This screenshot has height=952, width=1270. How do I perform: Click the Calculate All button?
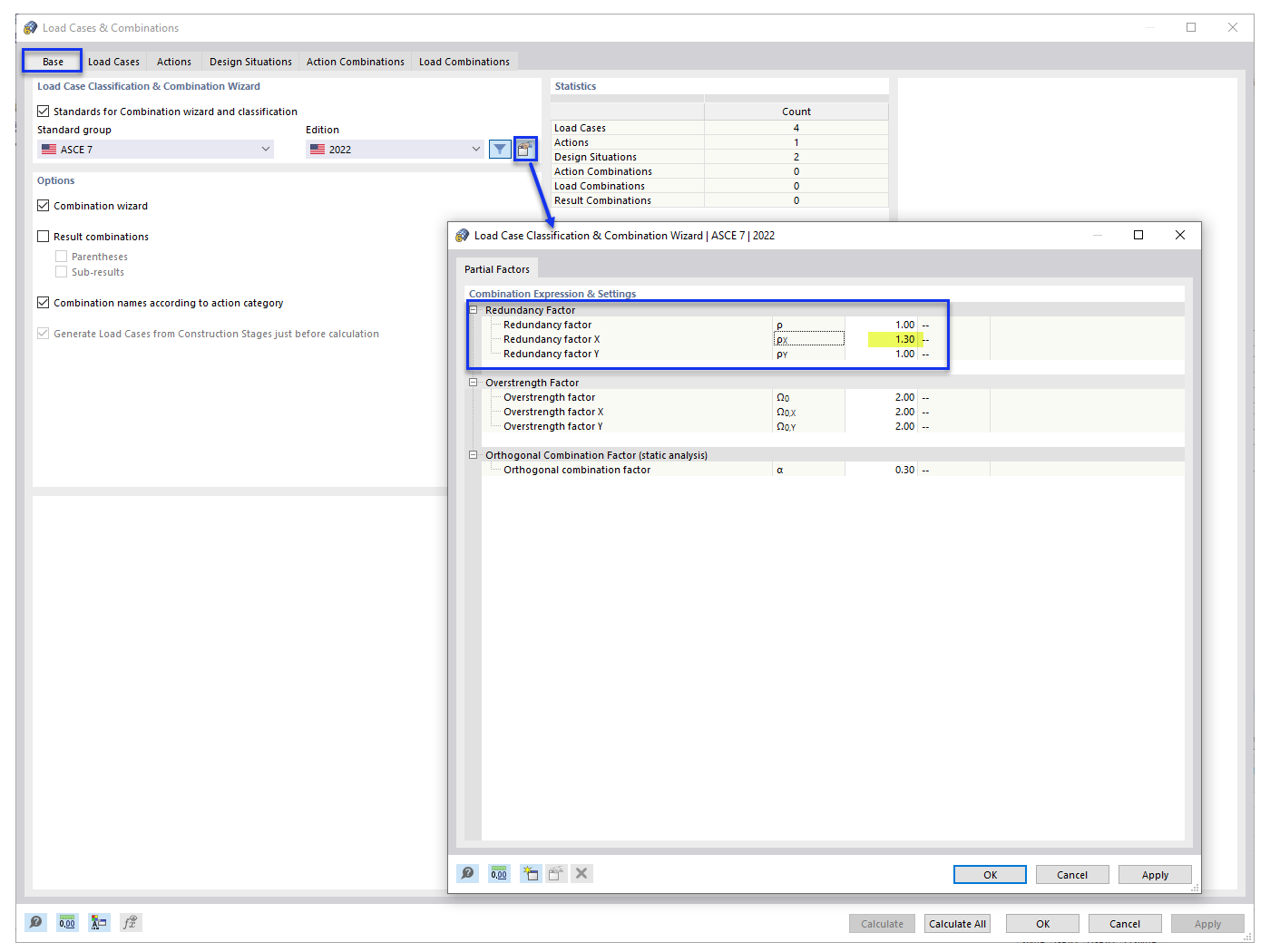pyautogui.click(x=957, y=924)
